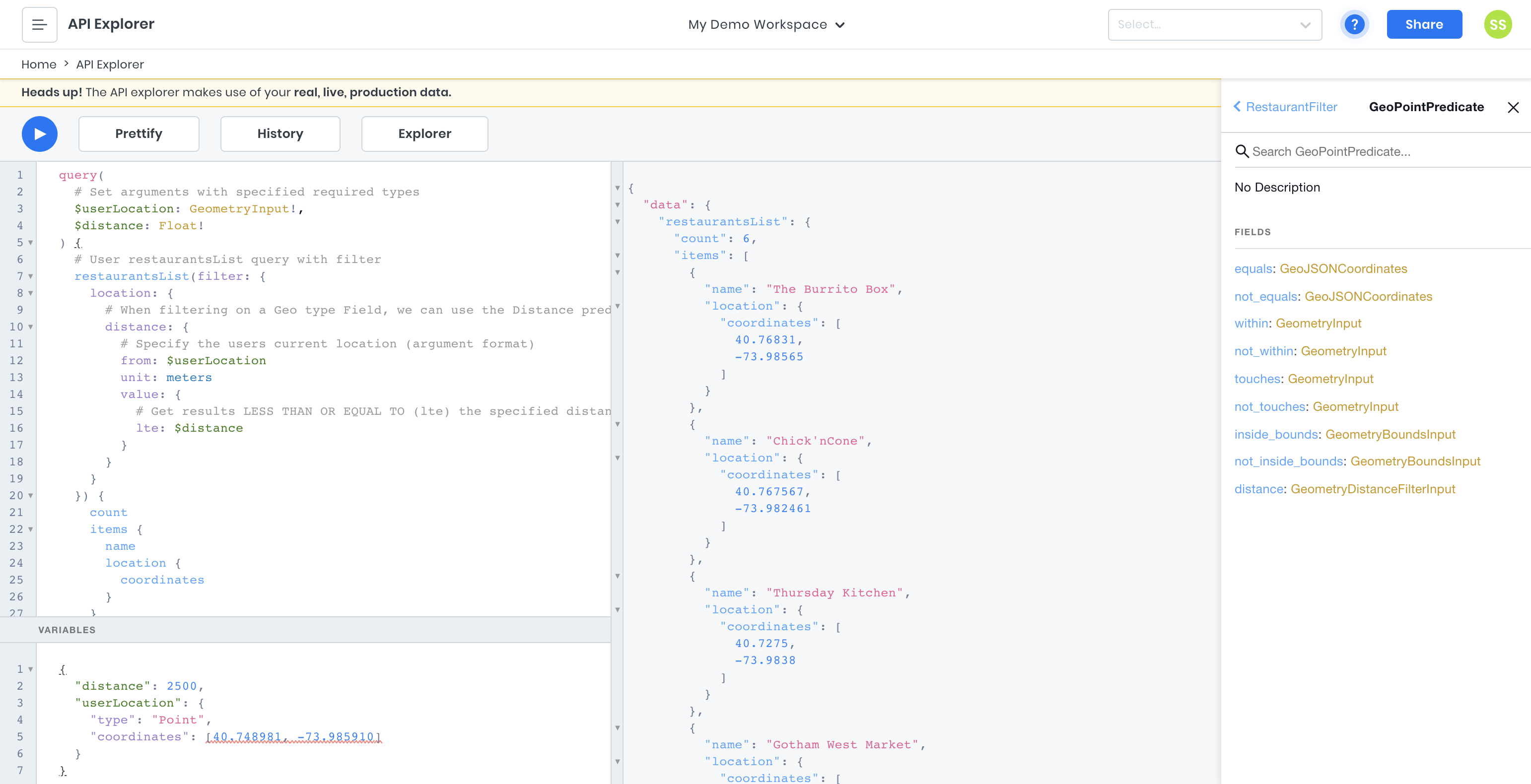The width and height of the screenshot is (1531, 784).
Task: Open the account menu via the SS avatar
Action: tap(1498, 24)
